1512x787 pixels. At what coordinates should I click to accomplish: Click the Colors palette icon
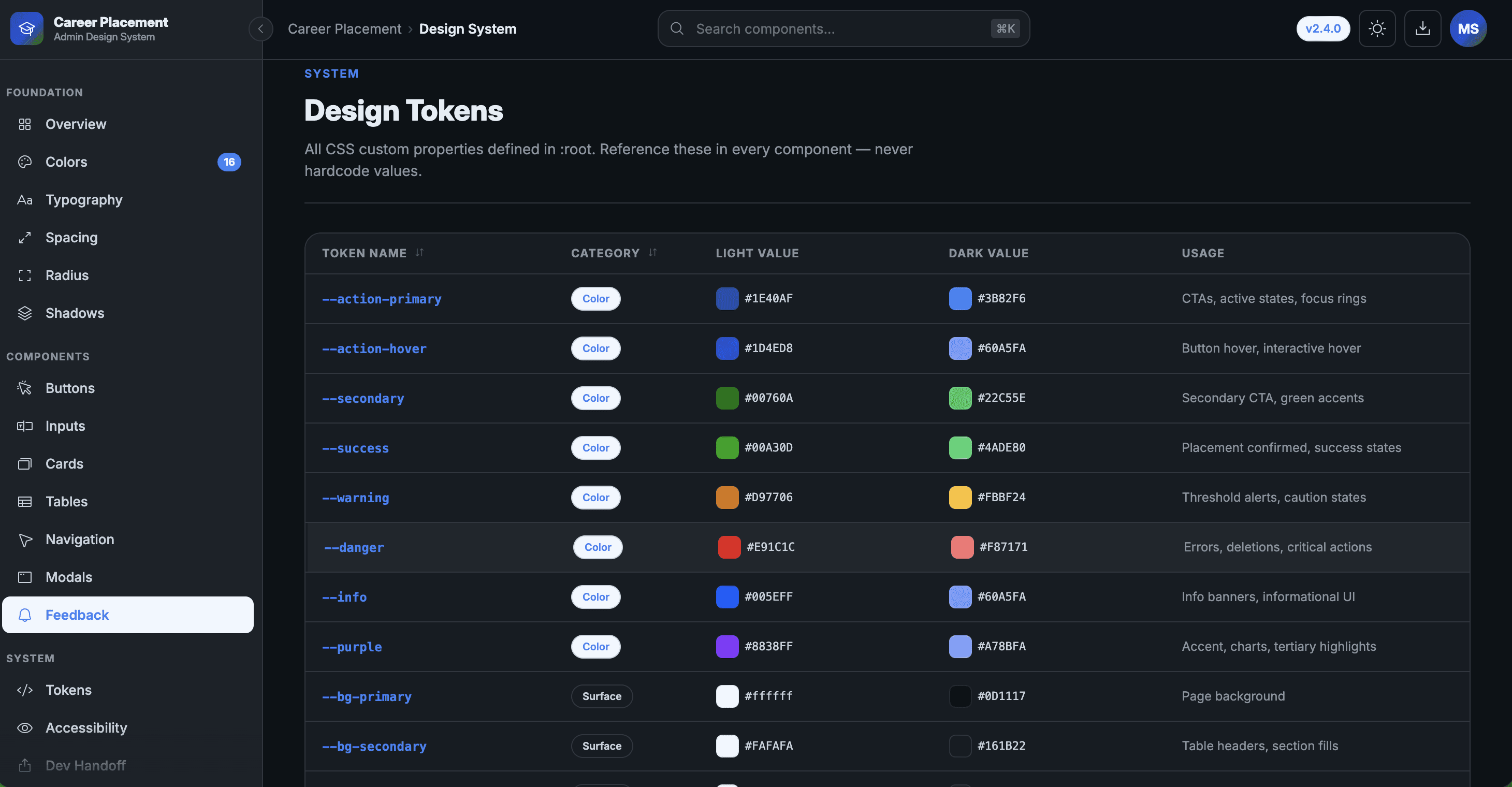(x=25, y=162)
